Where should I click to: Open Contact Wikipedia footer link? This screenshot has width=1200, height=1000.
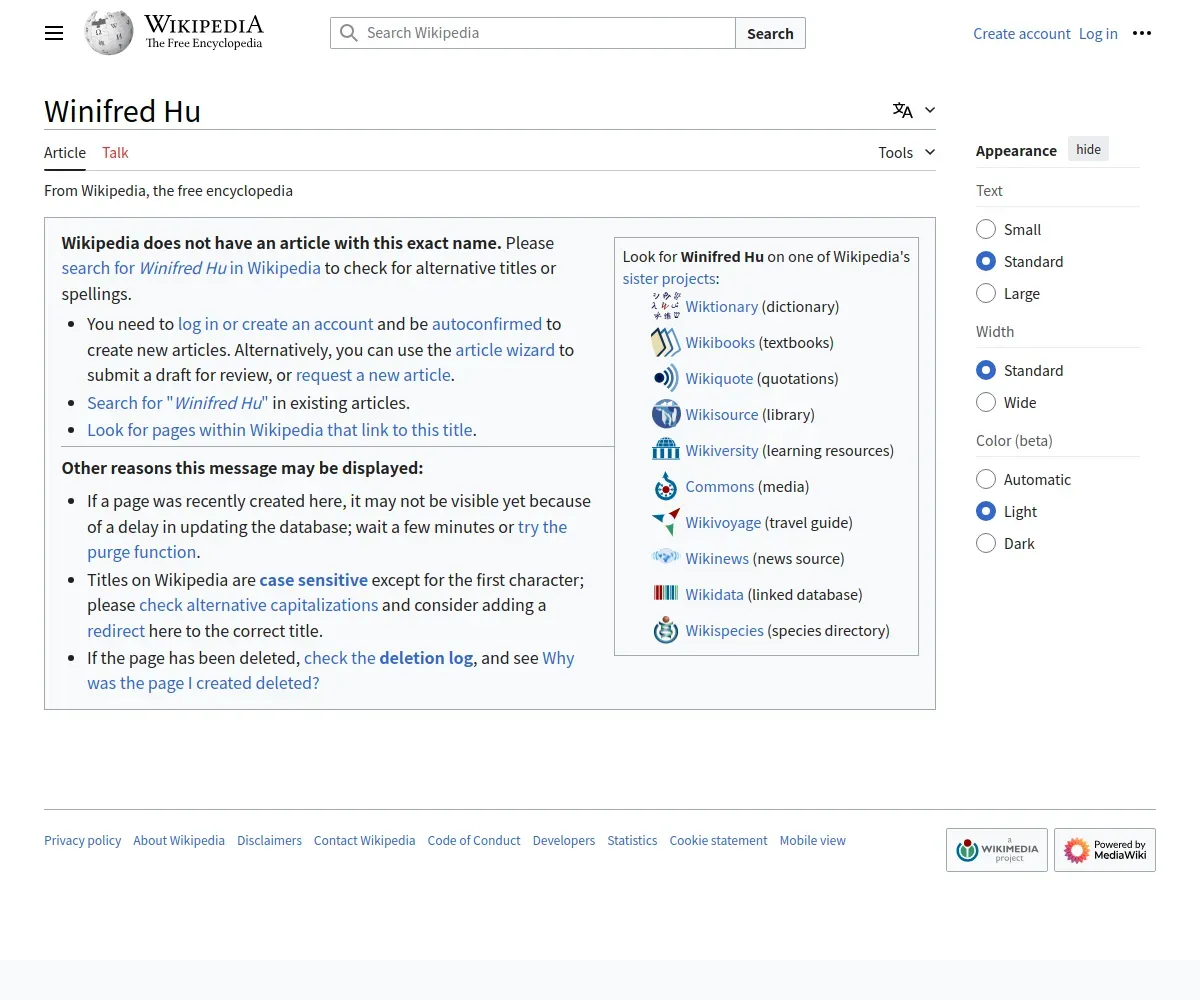[364, 841]
